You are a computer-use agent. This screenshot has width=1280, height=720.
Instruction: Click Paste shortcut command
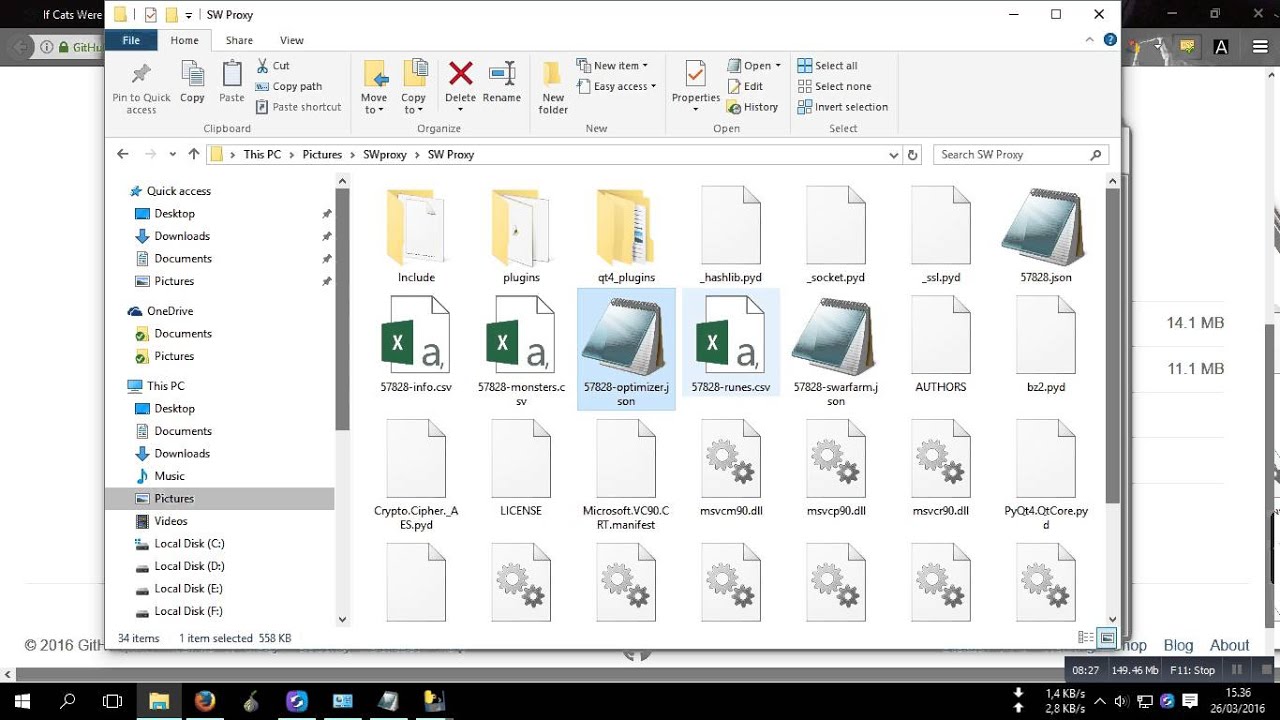point(299,107)
